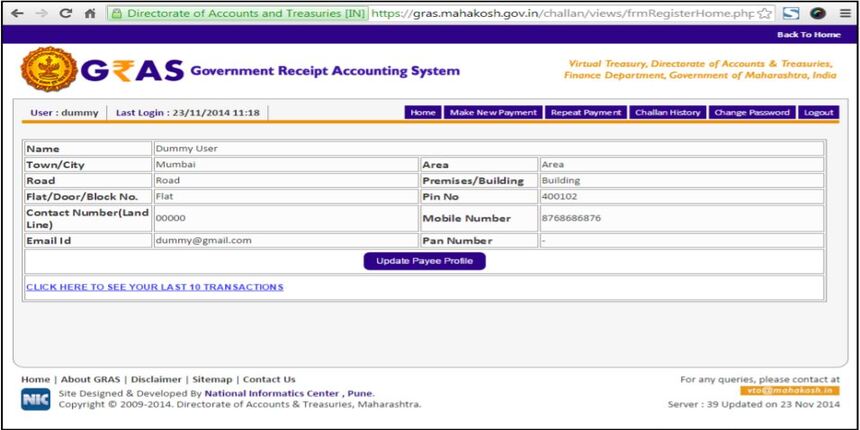Image resolution: width=860 pixels, height=430 pixels.
Task: Open last 10 transactions link
Action: 155,287
